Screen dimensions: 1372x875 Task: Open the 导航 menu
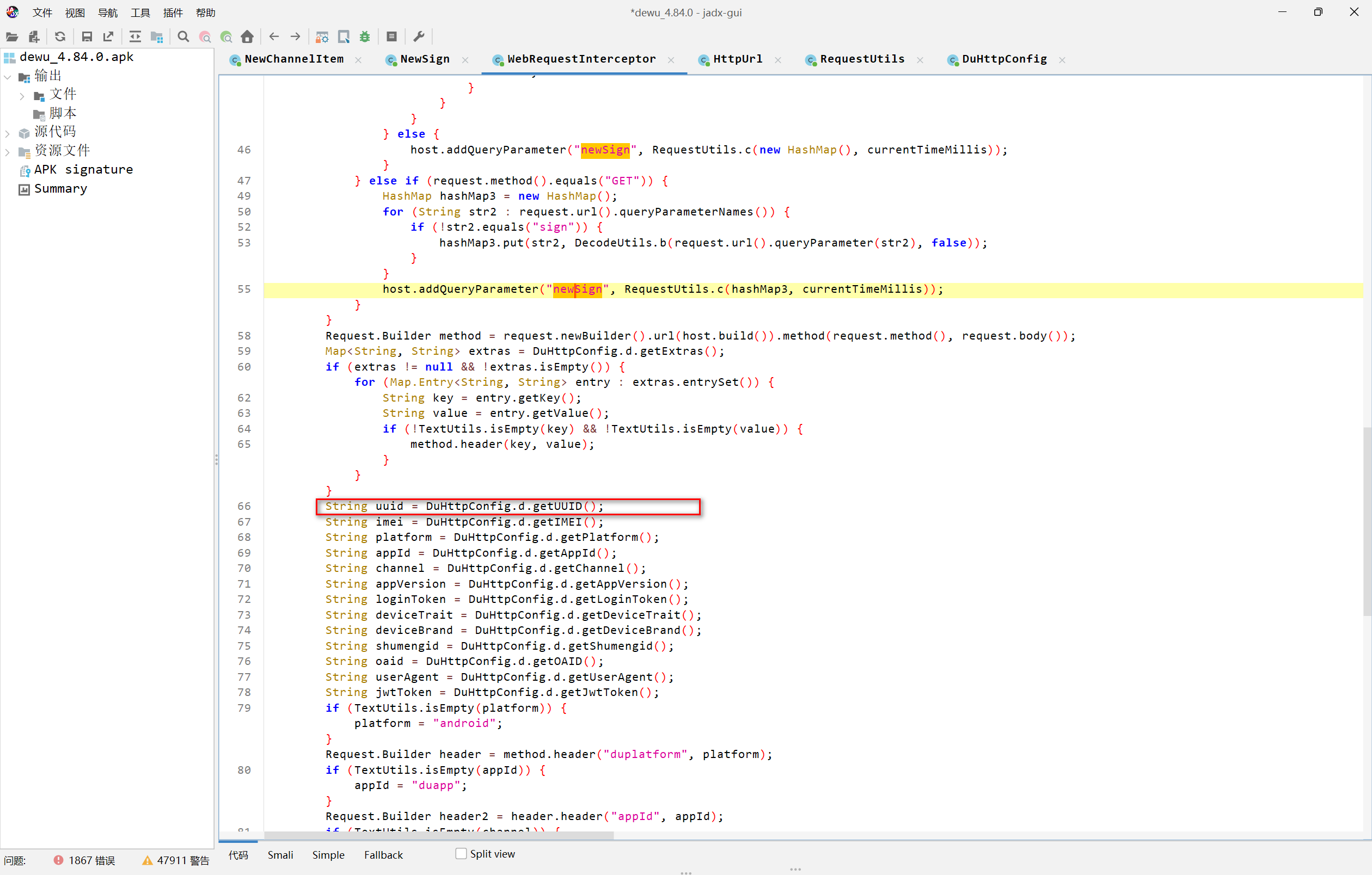click(107, 13)
